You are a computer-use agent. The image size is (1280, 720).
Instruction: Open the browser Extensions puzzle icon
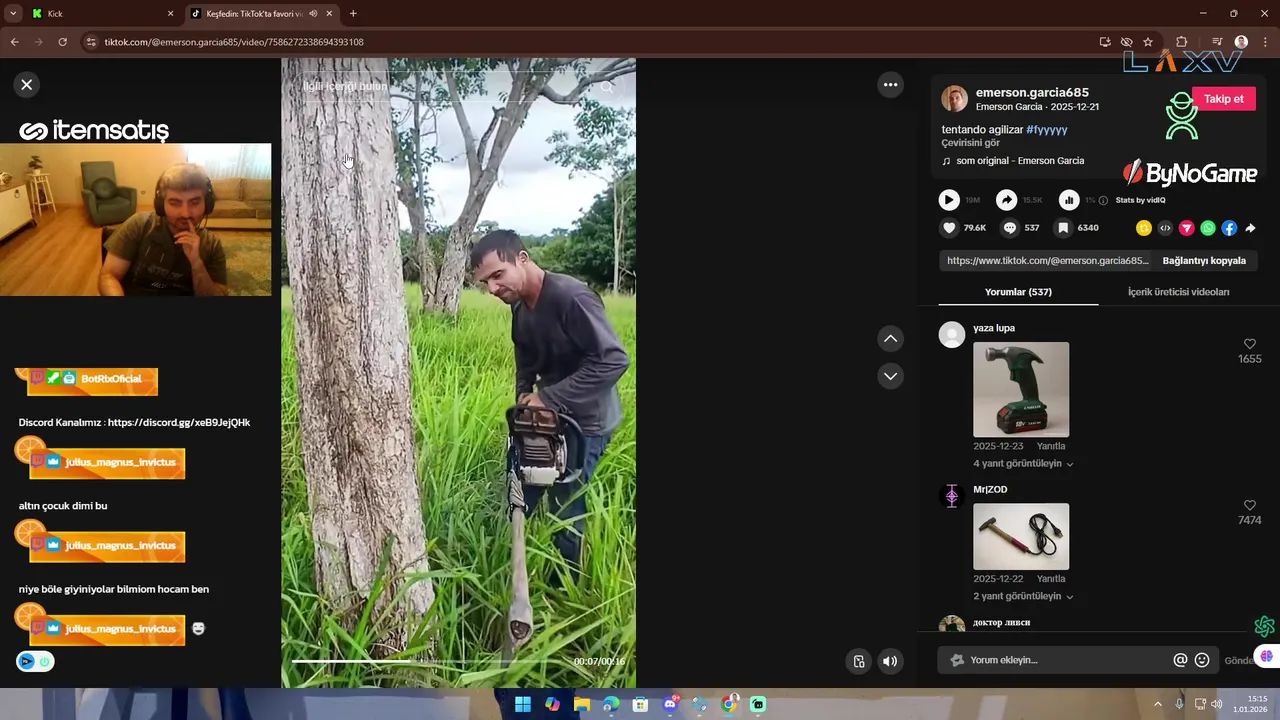(1182, 42)
